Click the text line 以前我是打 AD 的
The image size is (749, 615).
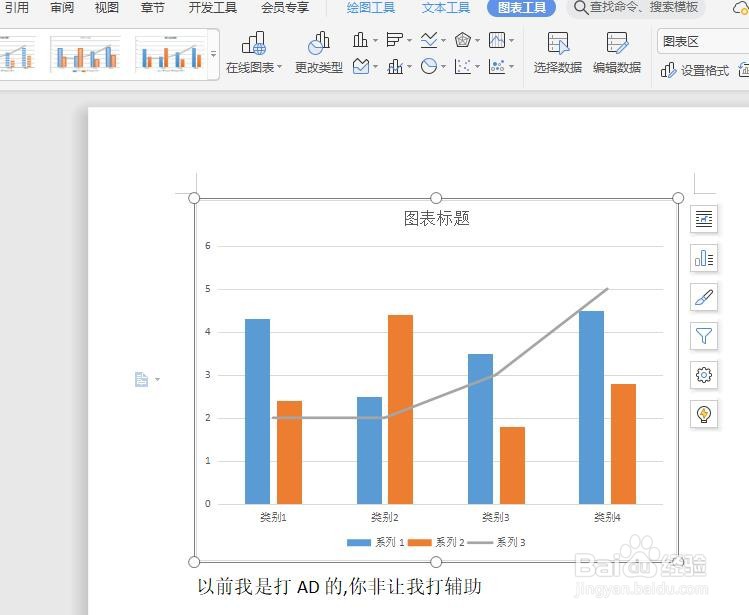pos(339,586)
